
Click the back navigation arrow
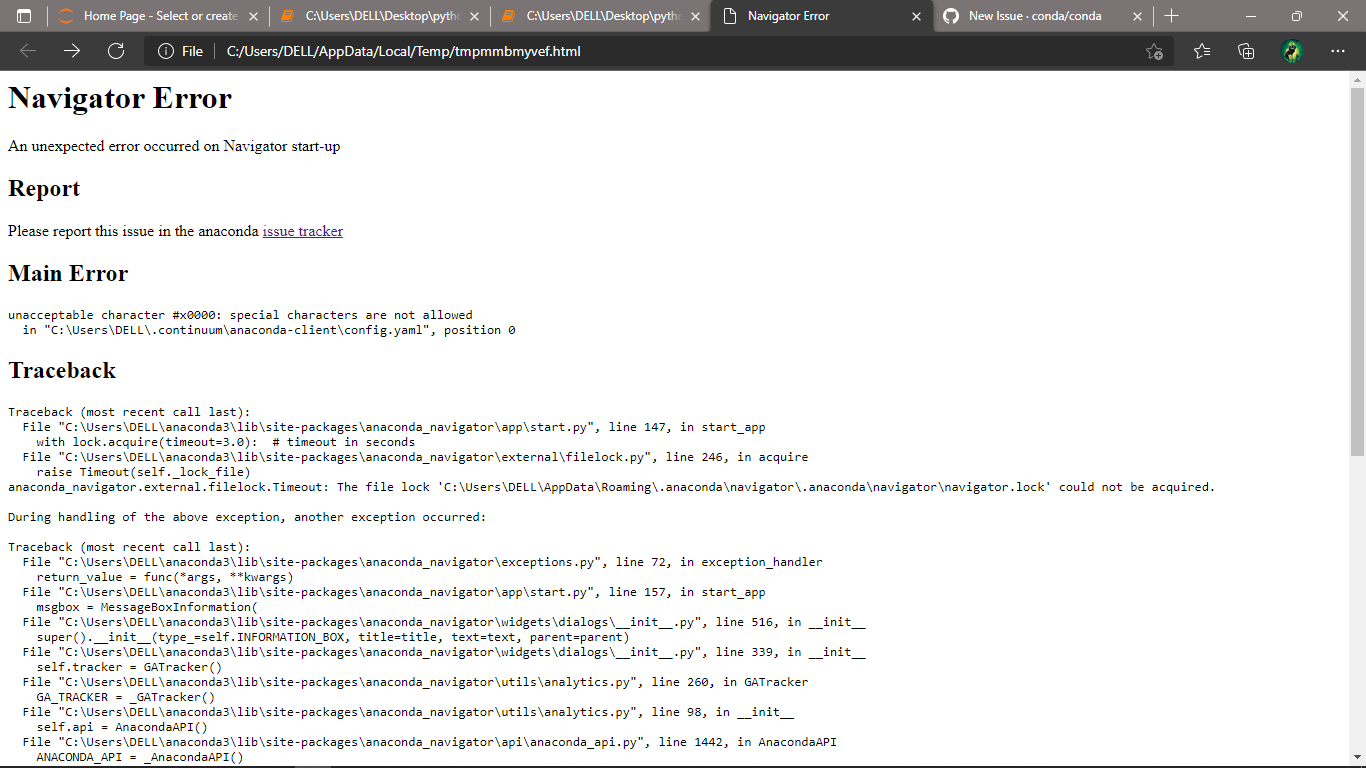26,51
